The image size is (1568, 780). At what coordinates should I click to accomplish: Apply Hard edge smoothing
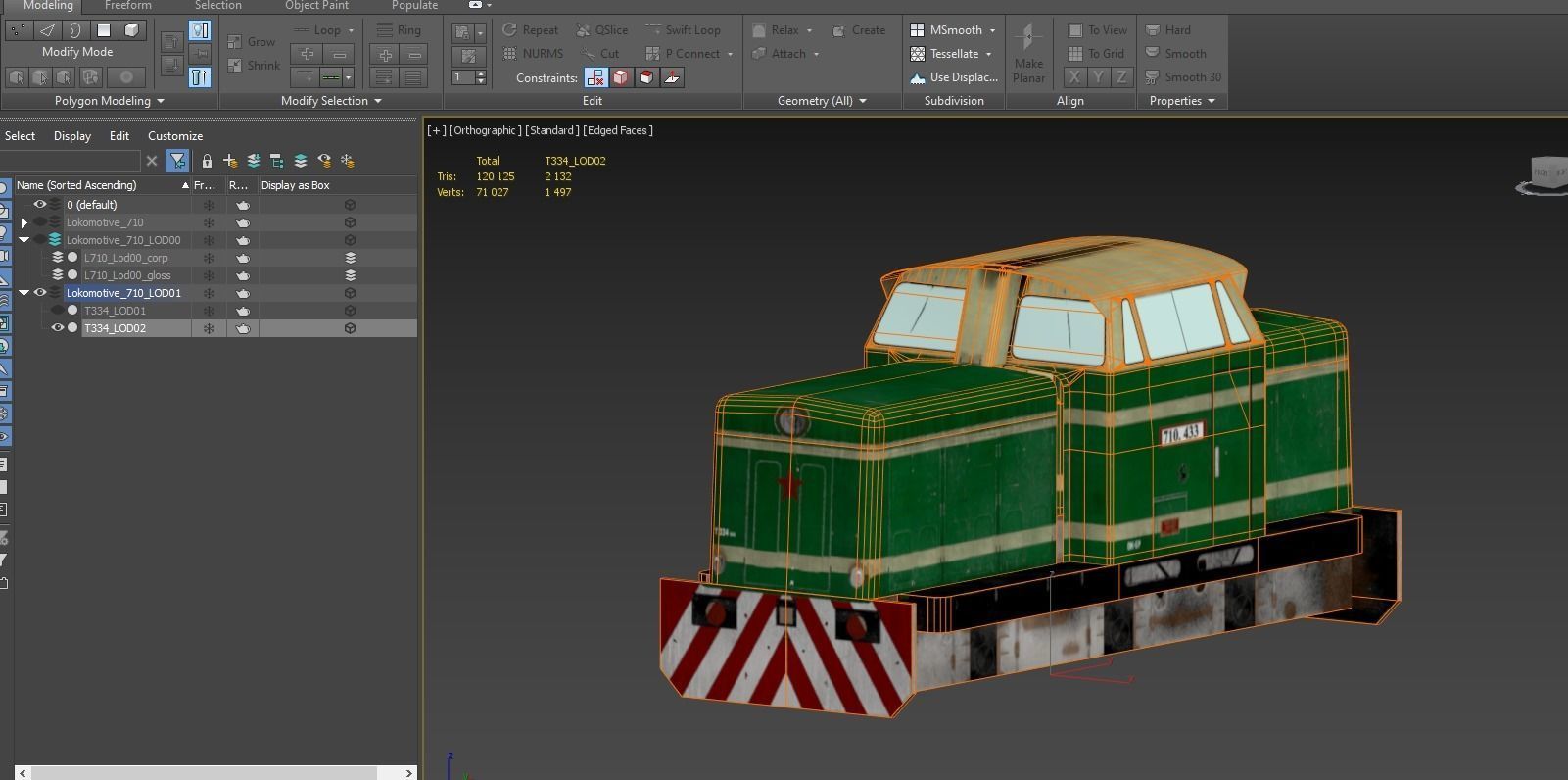[1168, 30]
